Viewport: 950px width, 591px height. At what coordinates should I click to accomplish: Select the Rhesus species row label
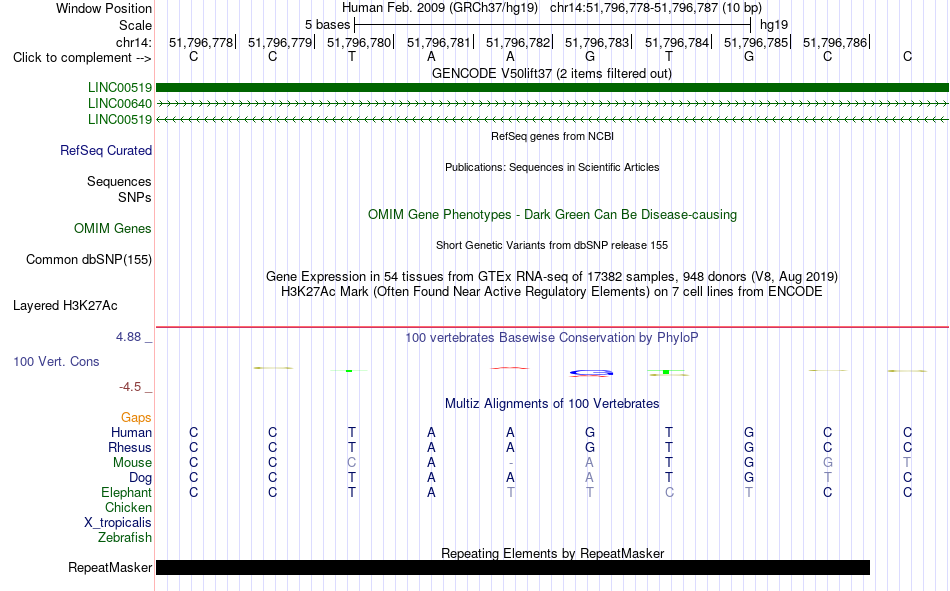[x=130, y=447]
